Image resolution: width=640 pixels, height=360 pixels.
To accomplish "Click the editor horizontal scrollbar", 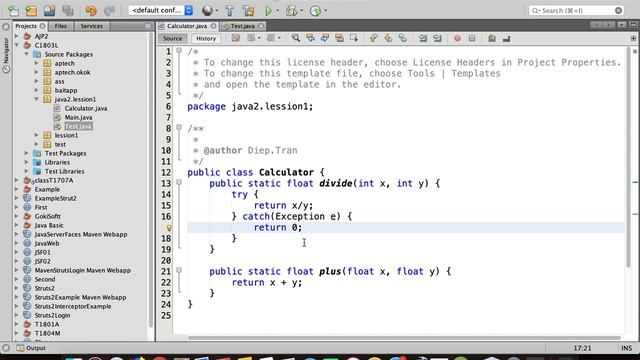I will tap(404, 338).
